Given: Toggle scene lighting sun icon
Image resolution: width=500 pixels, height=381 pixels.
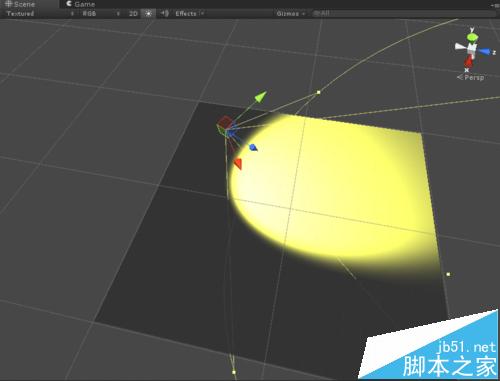Looking at the screenshot, I should [148, 13].
